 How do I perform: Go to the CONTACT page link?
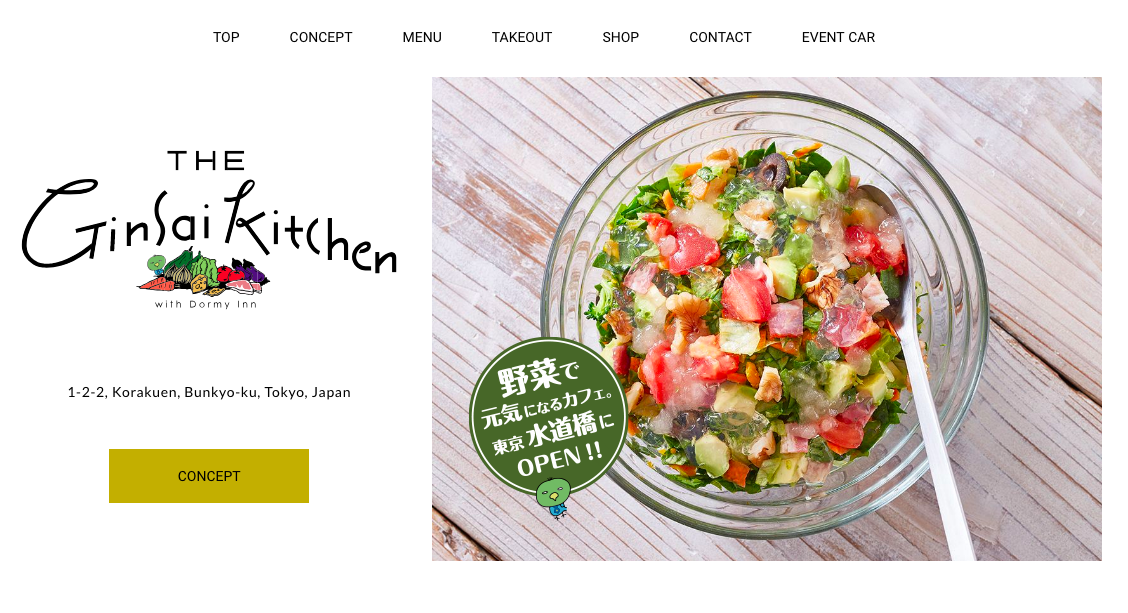click(720, 37)
